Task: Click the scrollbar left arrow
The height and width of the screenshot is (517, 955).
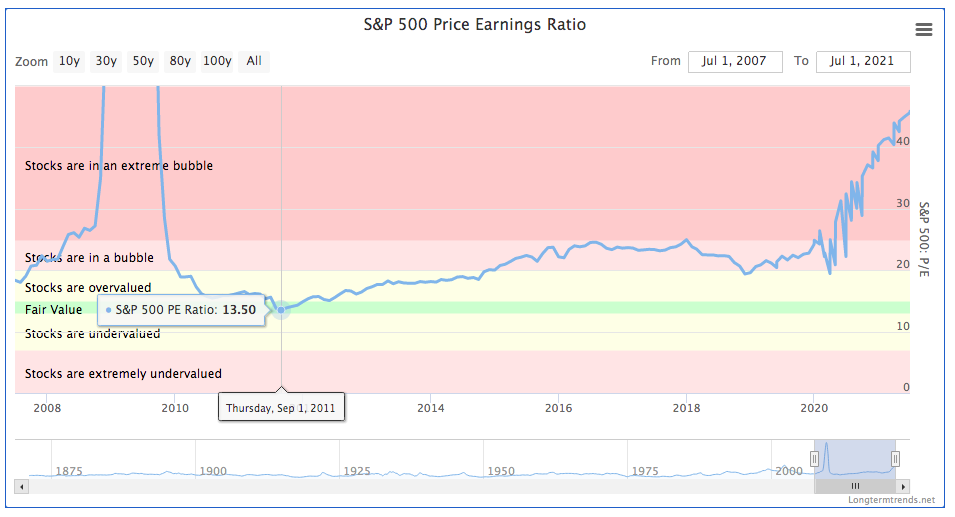Action: pos(21,485)
